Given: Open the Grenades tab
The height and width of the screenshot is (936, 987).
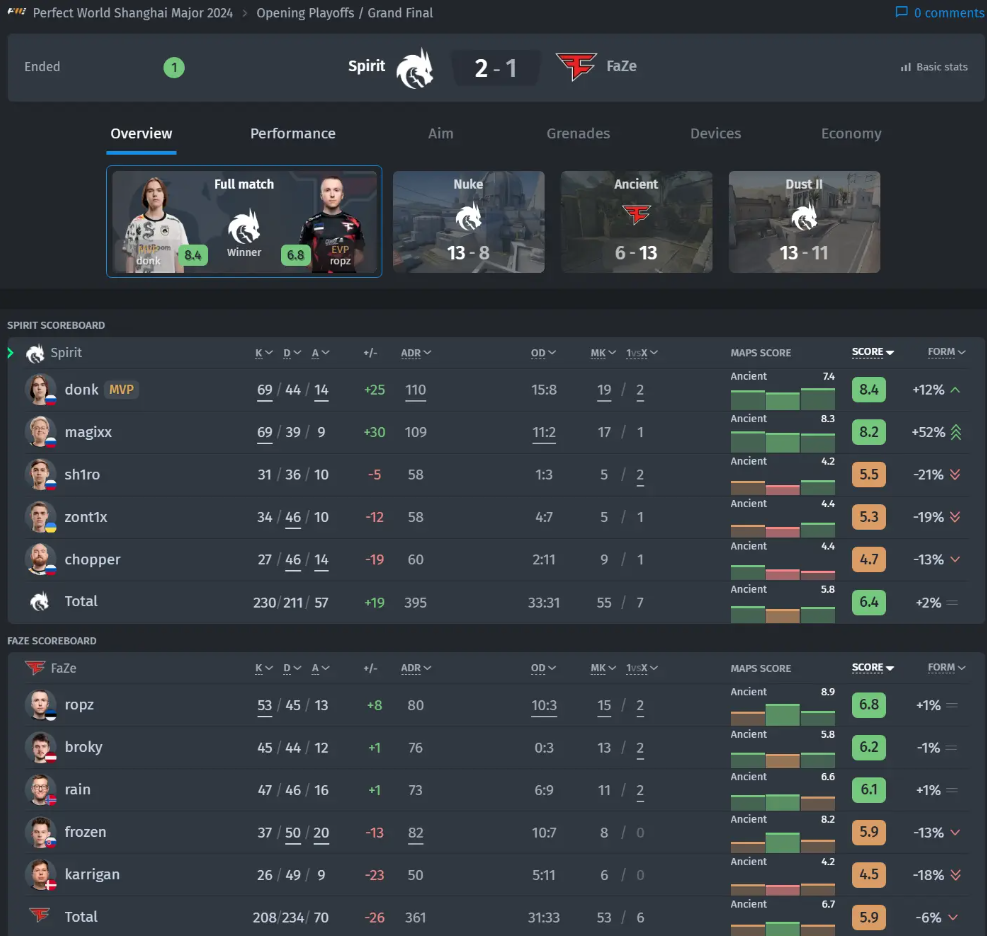Looking at the screenshot, I should (578, 134).
